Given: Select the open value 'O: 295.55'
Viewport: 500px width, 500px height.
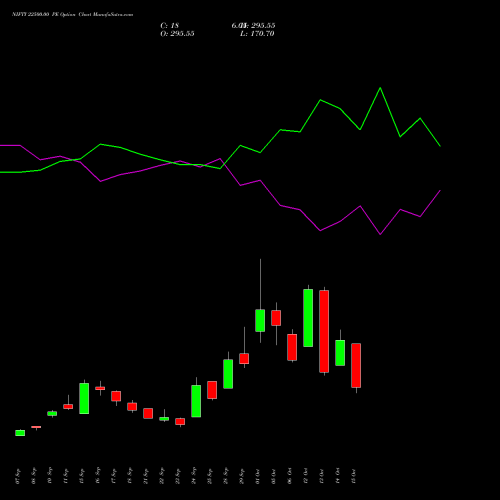Looking at the screenshot, I should pos(177,34).
